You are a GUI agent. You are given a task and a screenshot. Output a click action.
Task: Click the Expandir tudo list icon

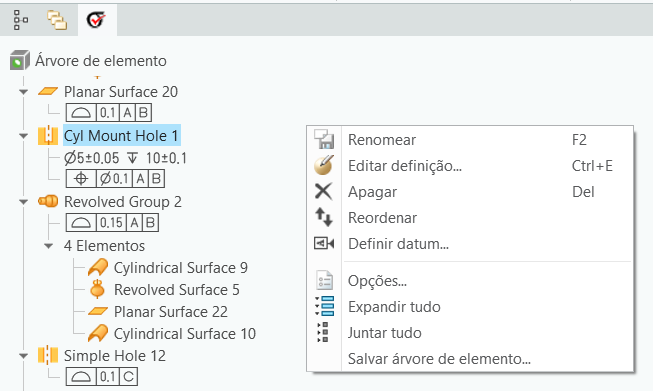324,306
